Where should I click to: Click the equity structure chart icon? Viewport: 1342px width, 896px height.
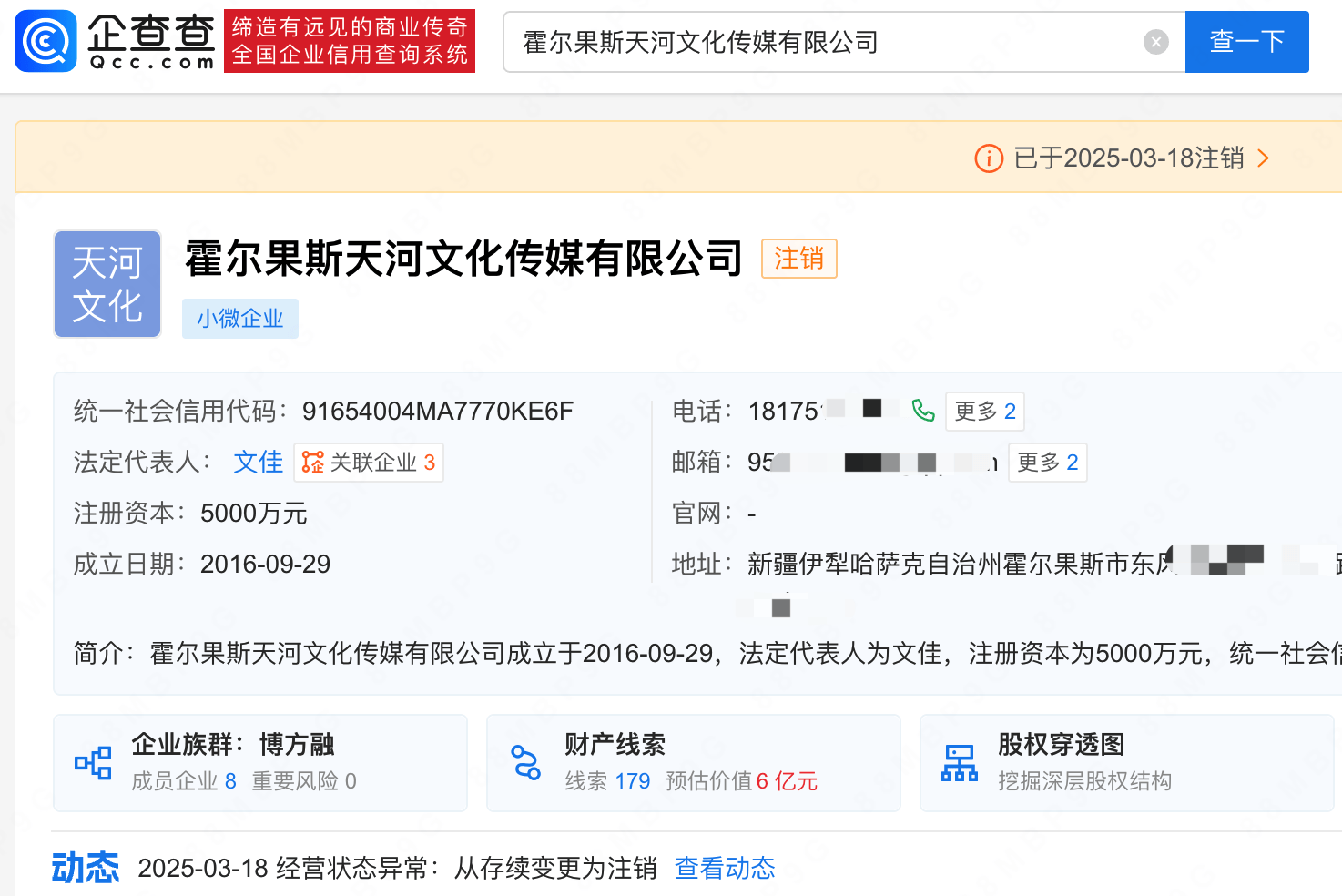960,763
